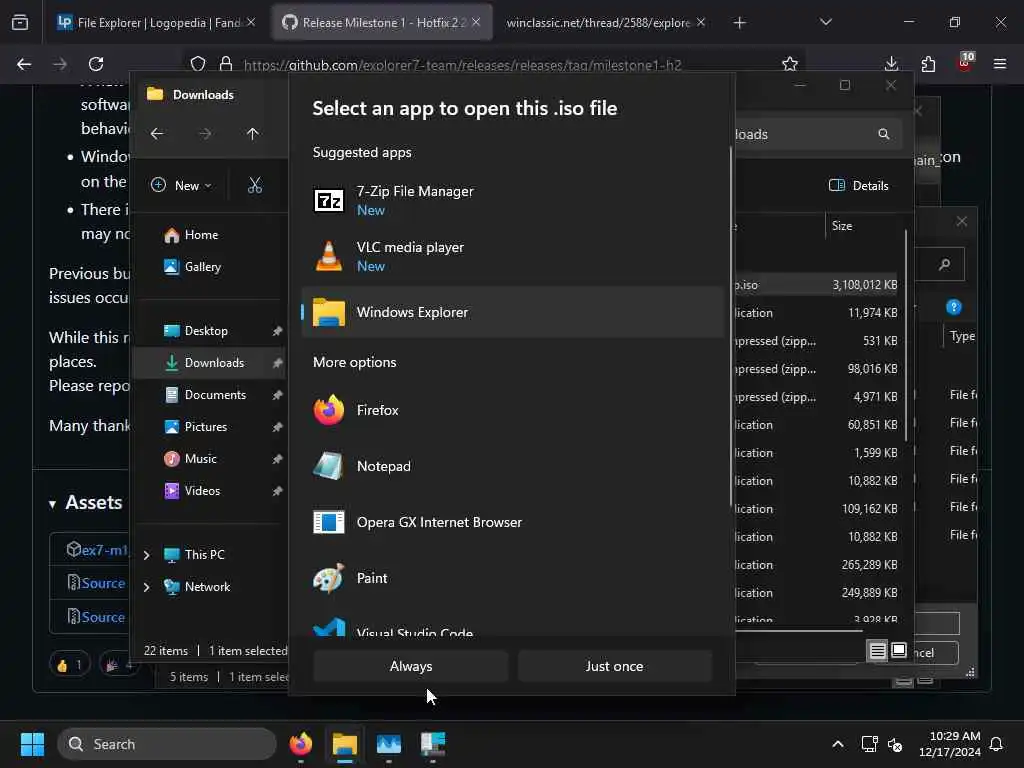Click the Just once button
1024x768 pixels.
615,666
